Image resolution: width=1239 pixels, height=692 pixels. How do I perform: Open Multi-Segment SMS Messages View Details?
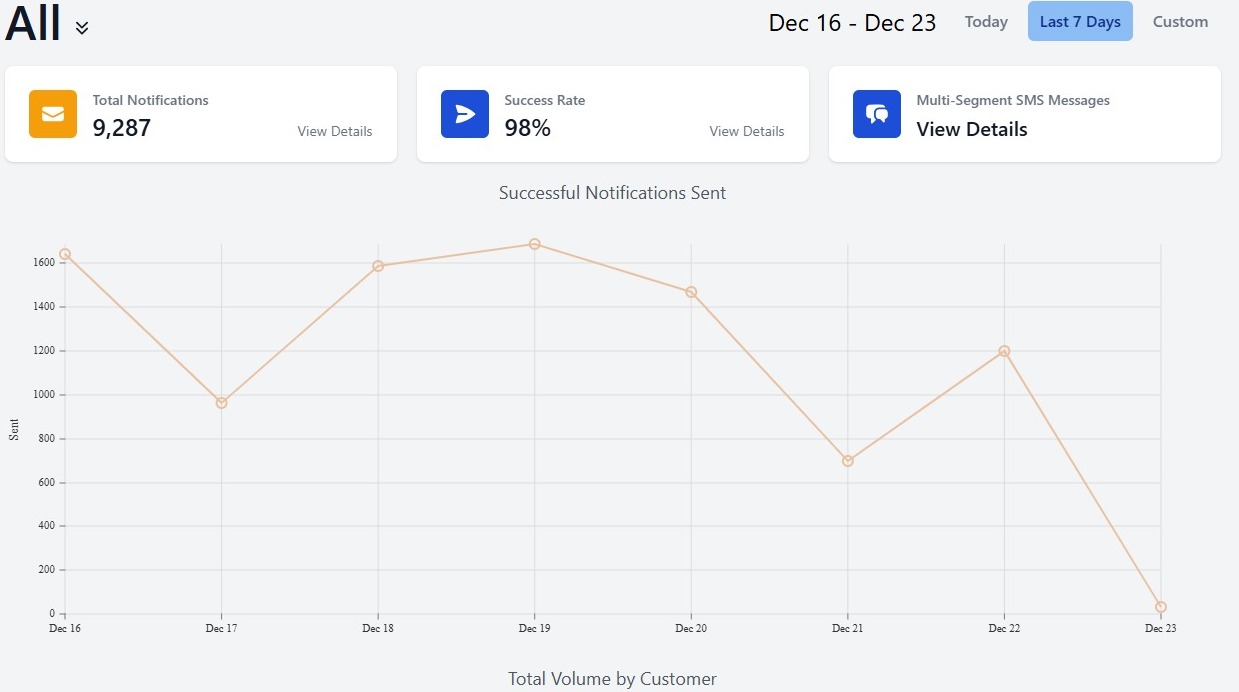pyautogui.click(x=972, y=129)
